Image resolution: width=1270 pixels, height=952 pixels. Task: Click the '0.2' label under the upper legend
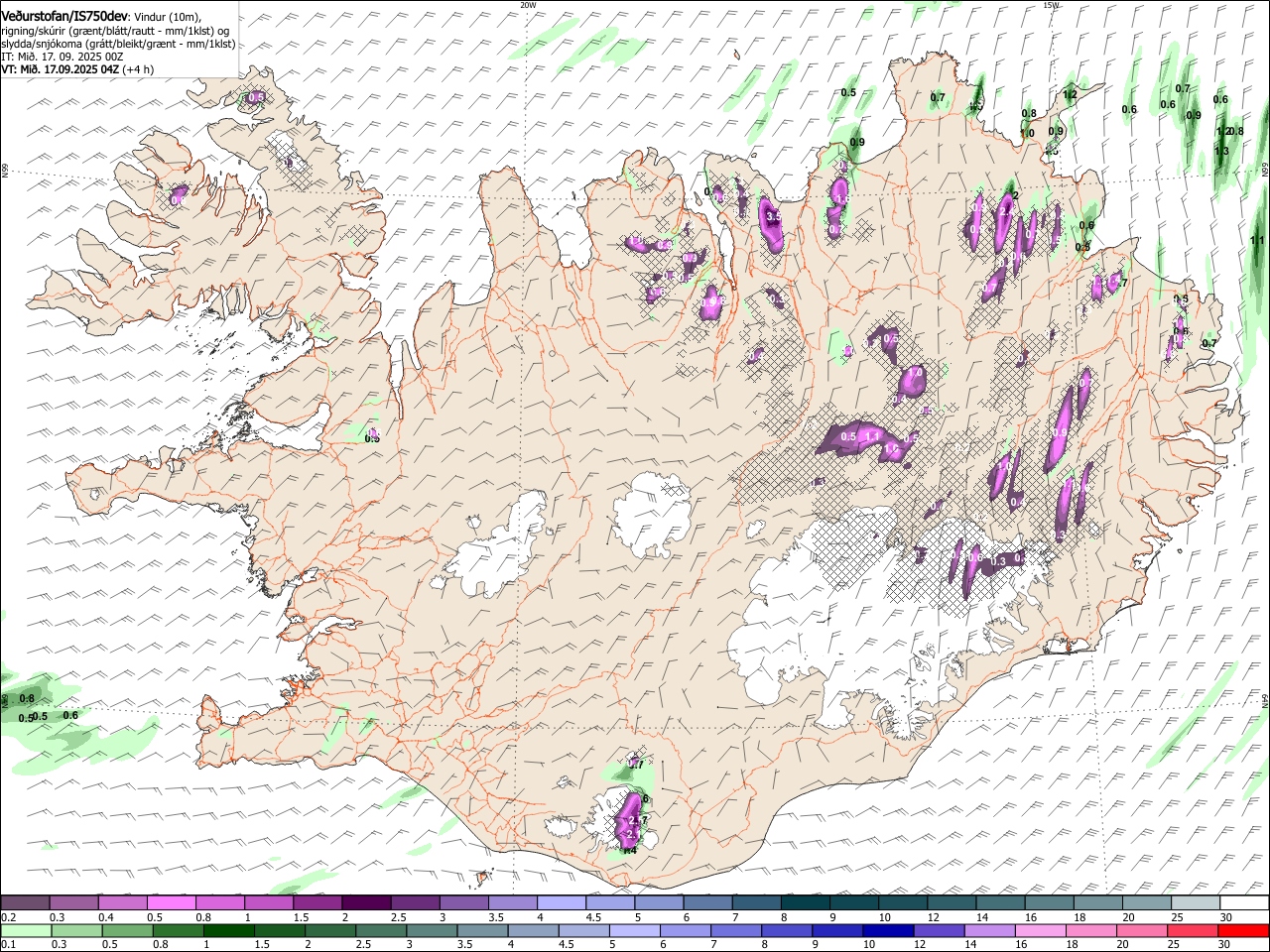pyautogui.click(x=9, y=917)
